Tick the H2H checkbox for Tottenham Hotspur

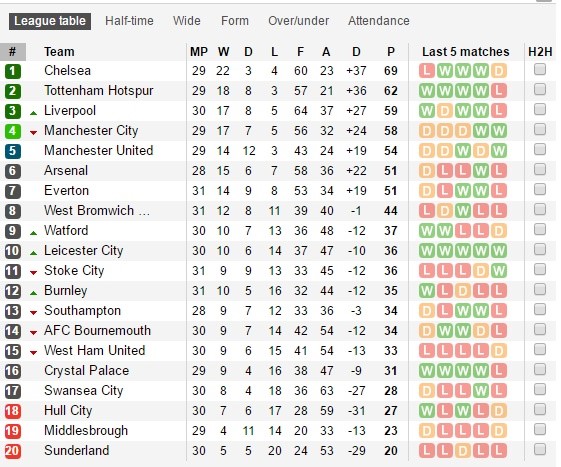[540, 89]
